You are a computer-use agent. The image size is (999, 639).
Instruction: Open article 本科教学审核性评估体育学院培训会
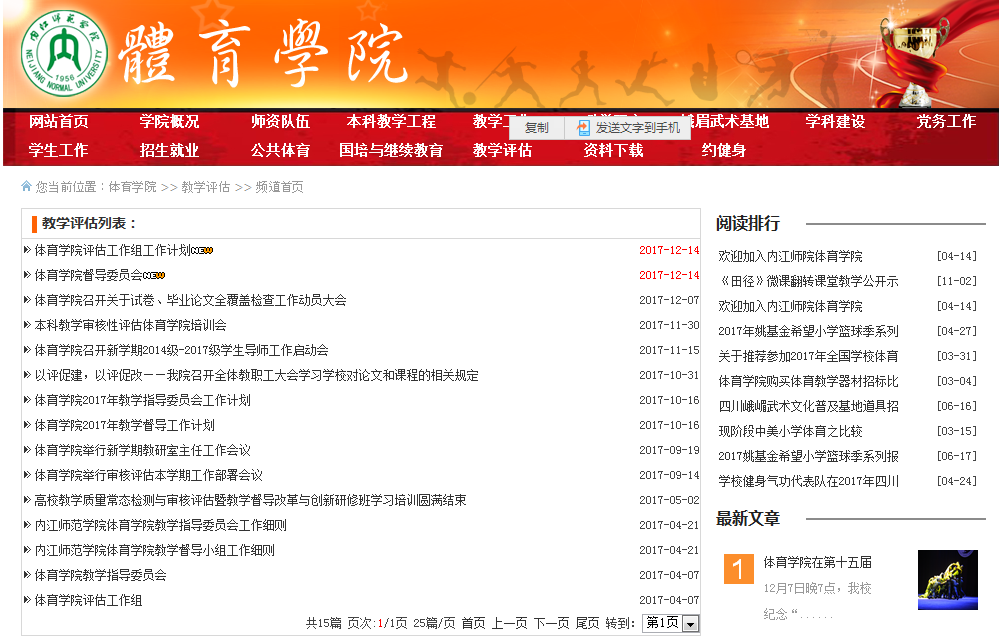point(130,325)
